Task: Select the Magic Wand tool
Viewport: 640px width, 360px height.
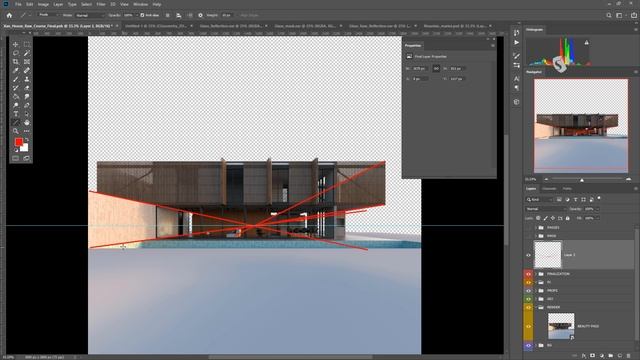Action: (x=27, y=53)
